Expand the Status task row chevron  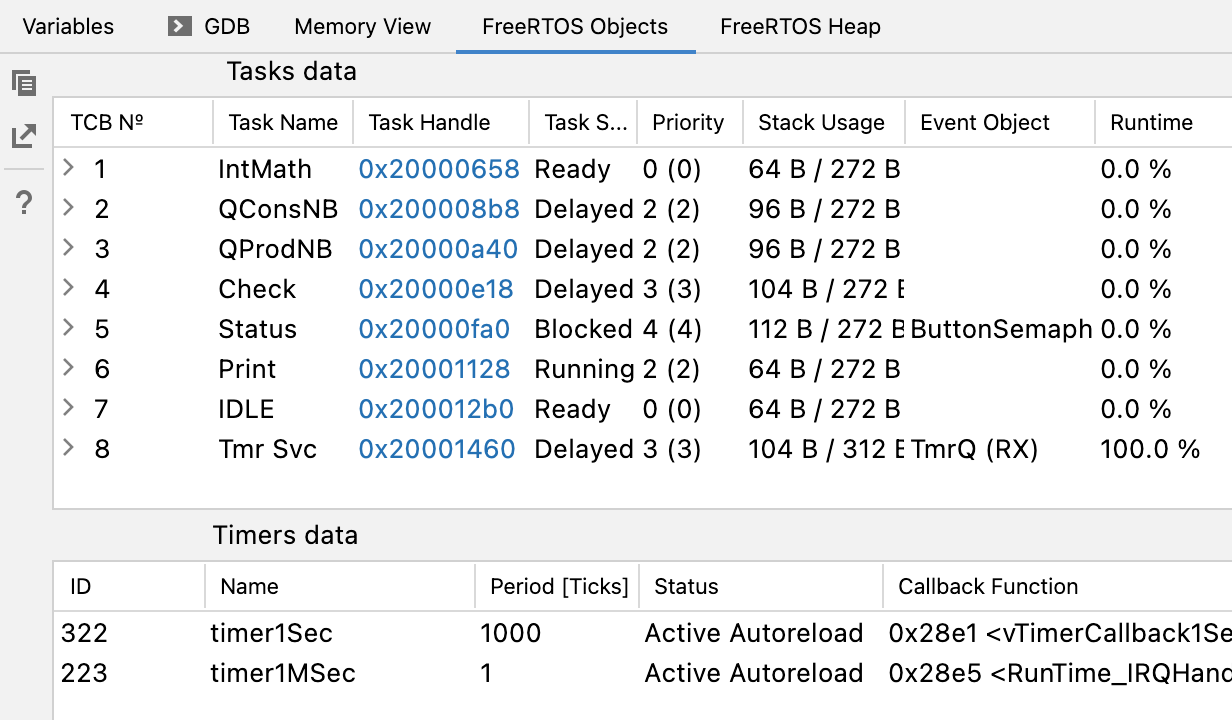[x=68, y=328]
